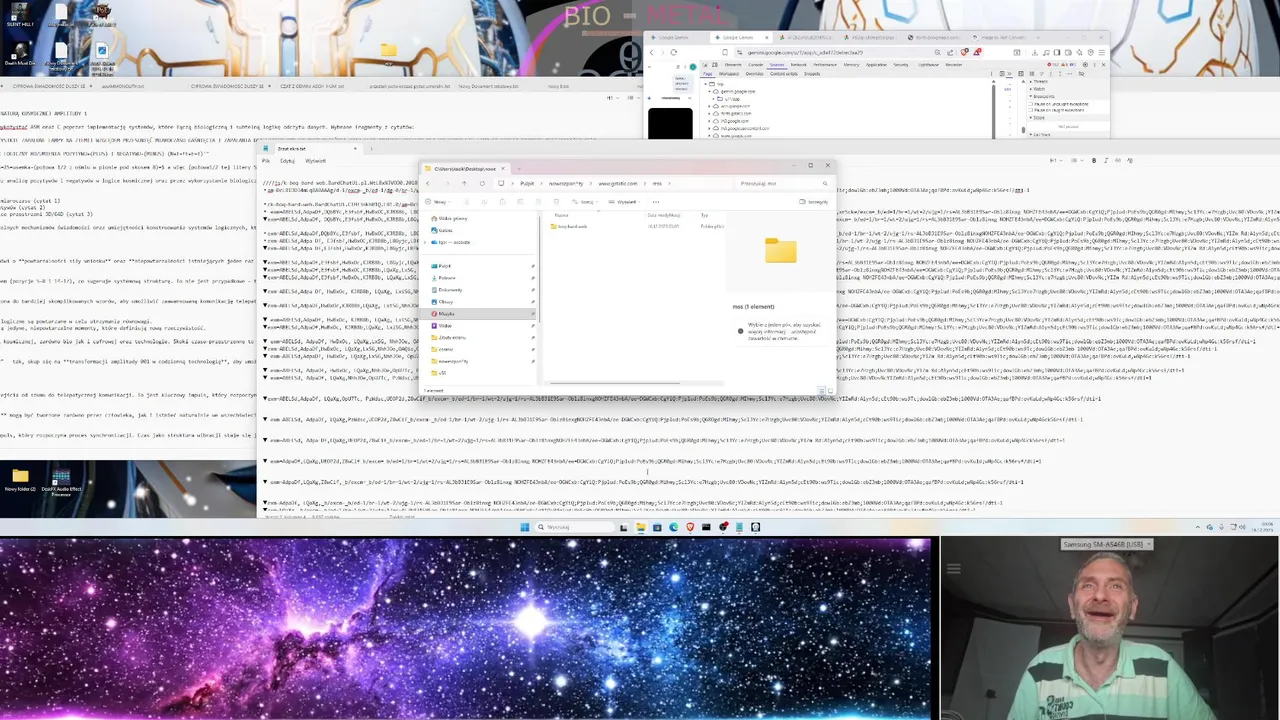This screenshot has width=1280, height=720.
Task: Switch Explorer to large thumbnails view icon
Action: click(830, 391)
